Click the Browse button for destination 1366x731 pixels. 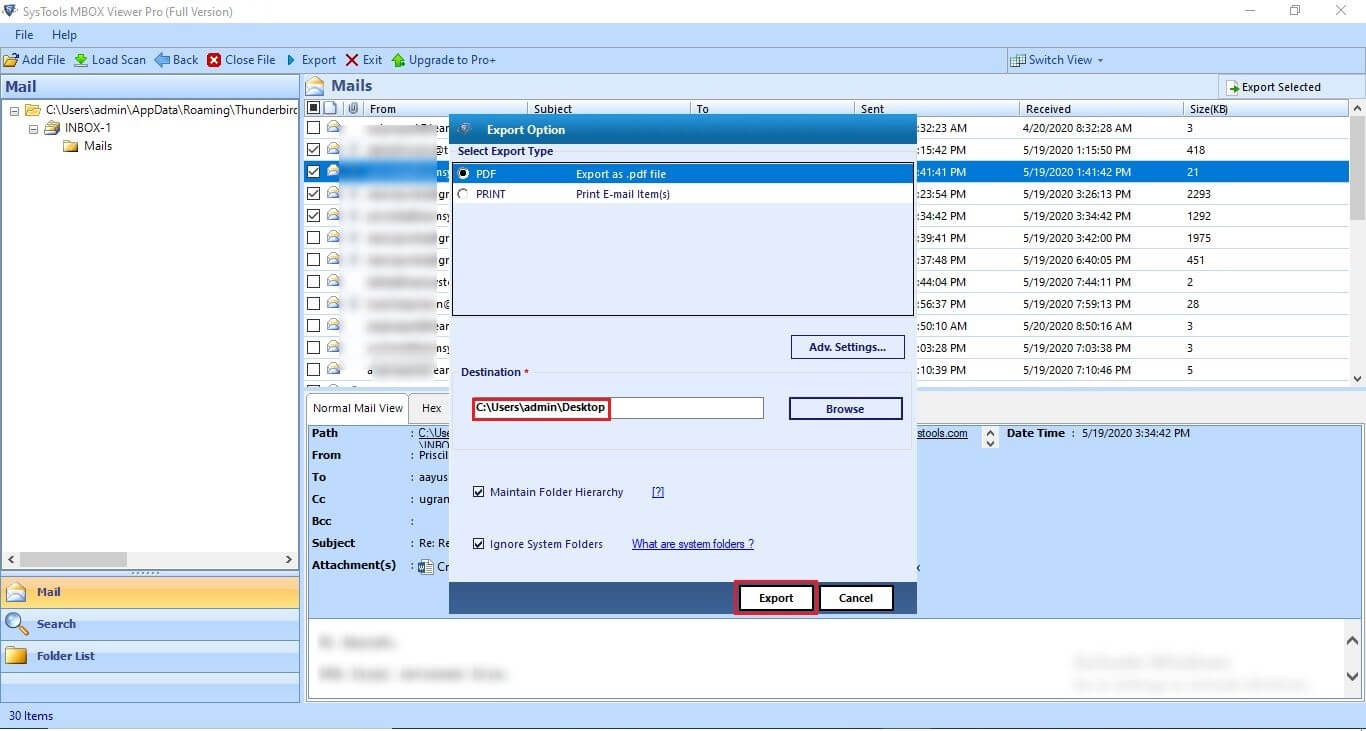click(845, 409)
